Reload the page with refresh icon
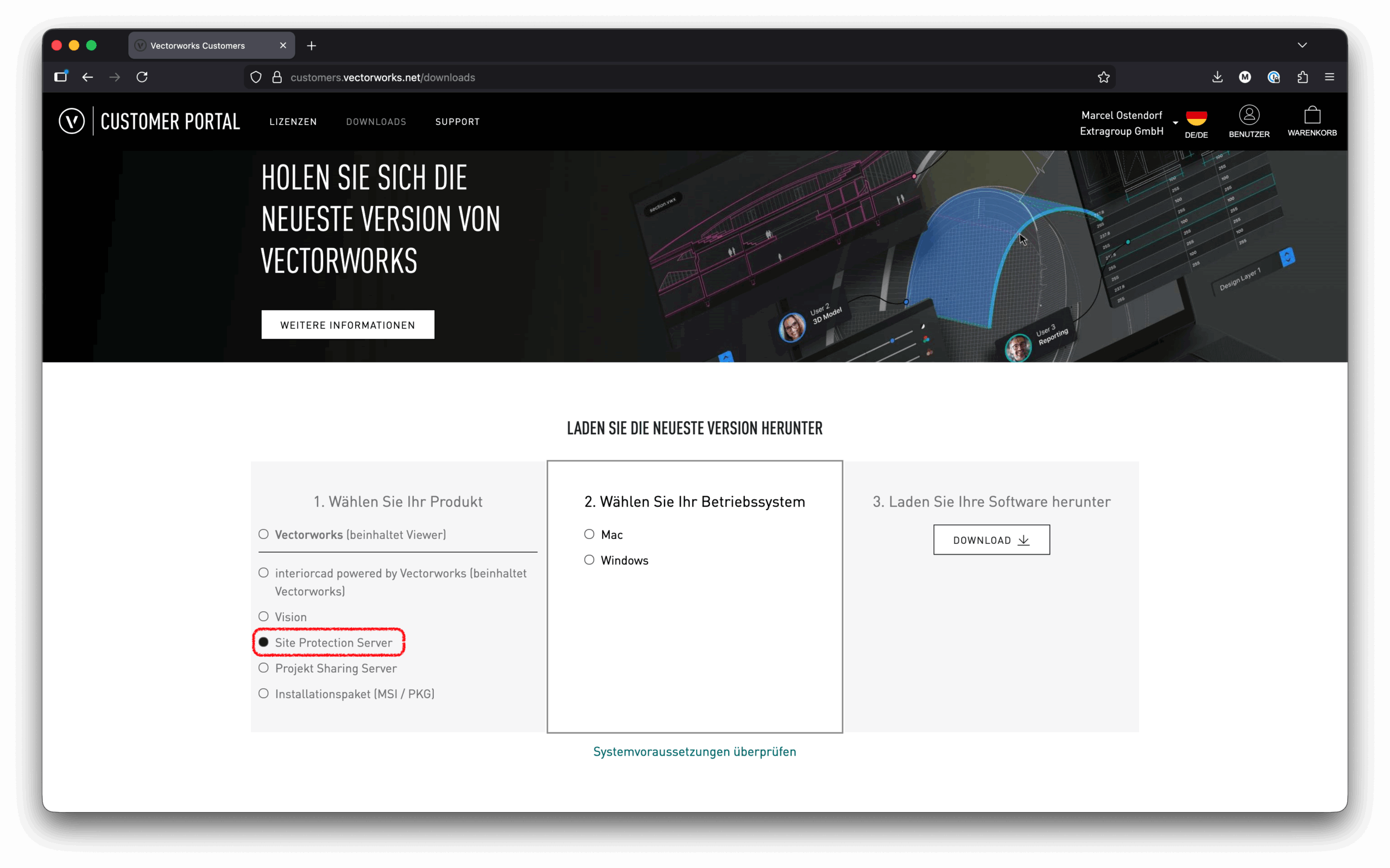The image size is (1390, 868). 142,77
